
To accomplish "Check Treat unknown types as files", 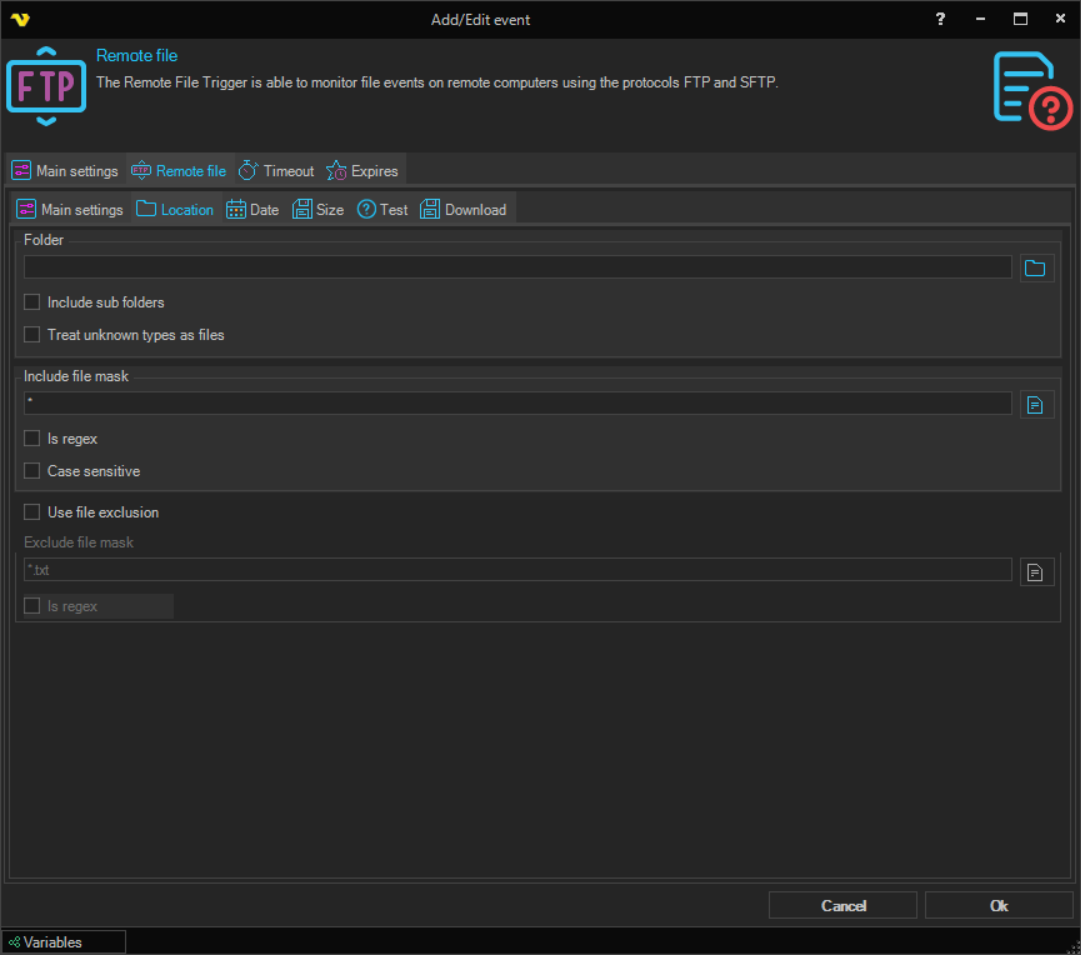I will [x=32, y=335].
